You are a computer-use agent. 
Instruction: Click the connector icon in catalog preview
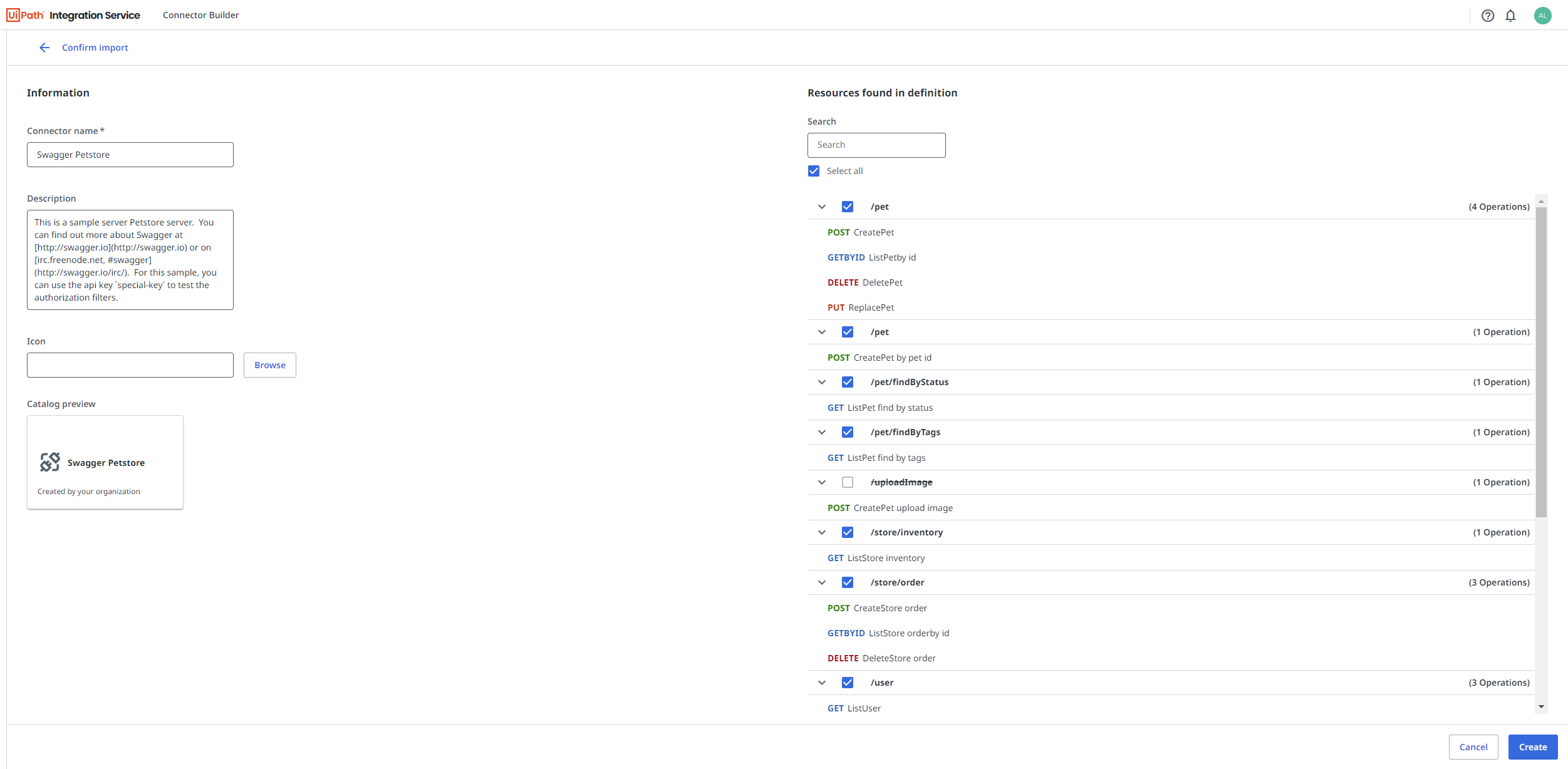click(50, 462)
